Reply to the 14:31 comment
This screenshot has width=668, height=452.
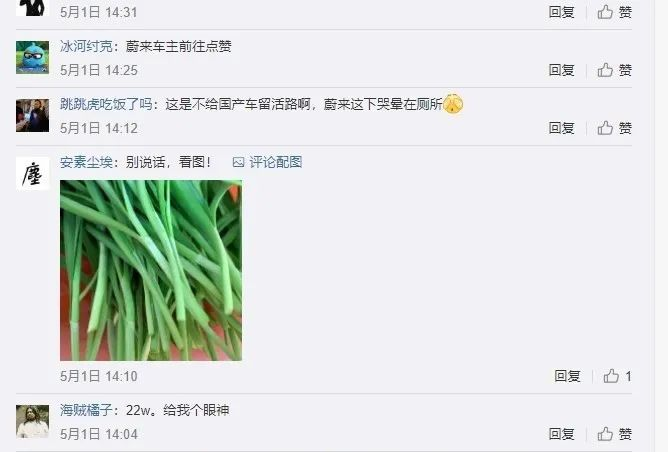pyautogui.click(x=561, y=12)
